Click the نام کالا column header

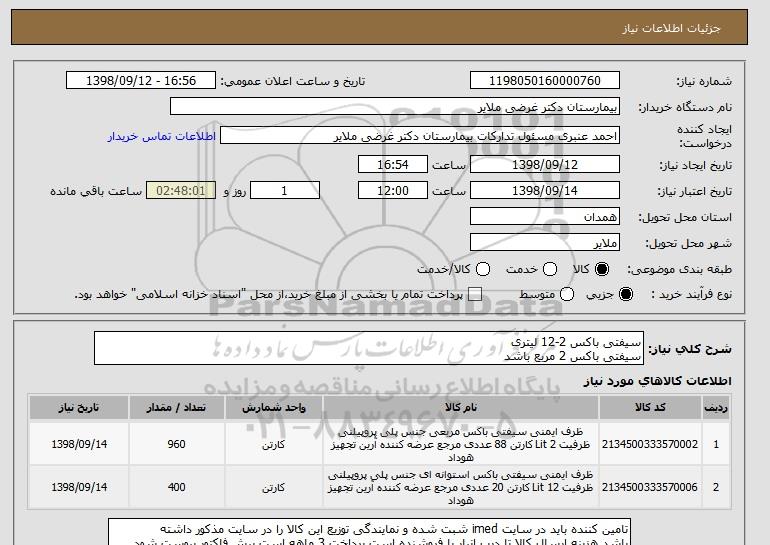(x=461, y=408)
